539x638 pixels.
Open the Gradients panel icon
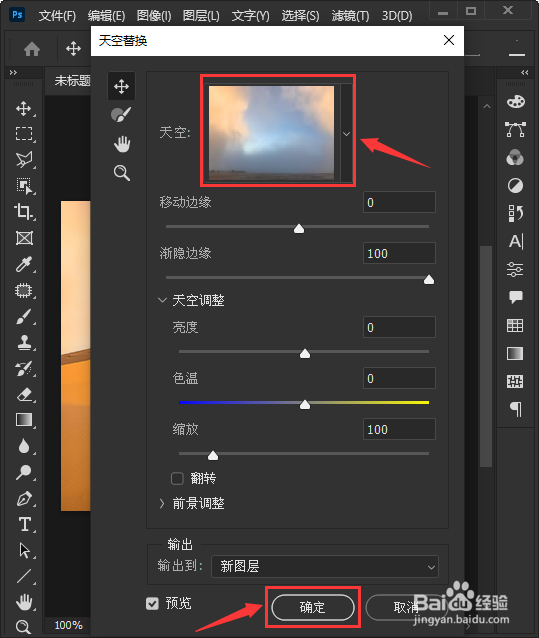point(515,354)
